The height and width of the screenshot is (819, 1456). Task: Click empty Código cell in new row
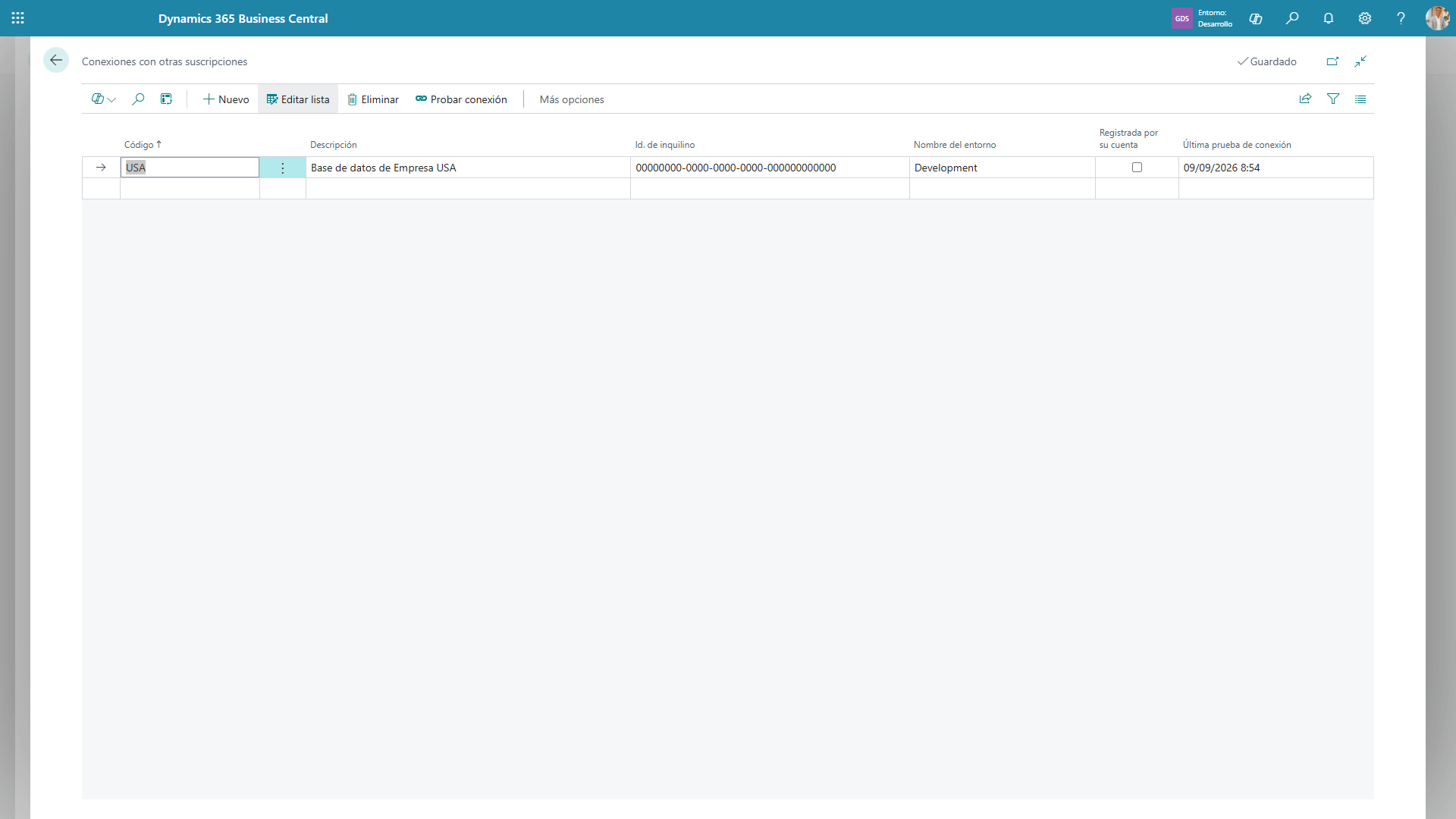(x=190, y=189)
